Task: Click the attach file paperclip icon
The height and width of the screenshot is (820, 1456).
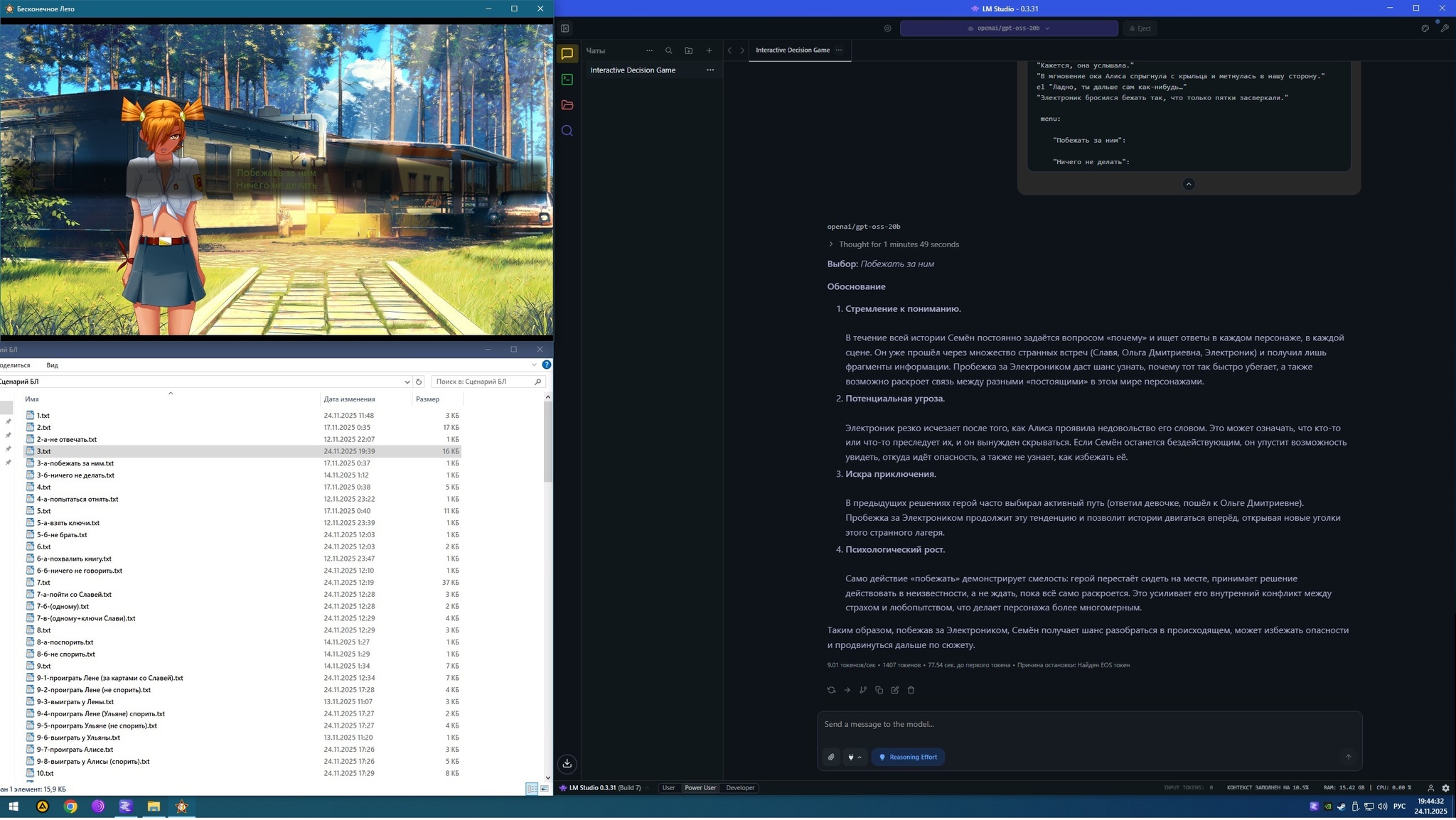Action: pos(831,757)
